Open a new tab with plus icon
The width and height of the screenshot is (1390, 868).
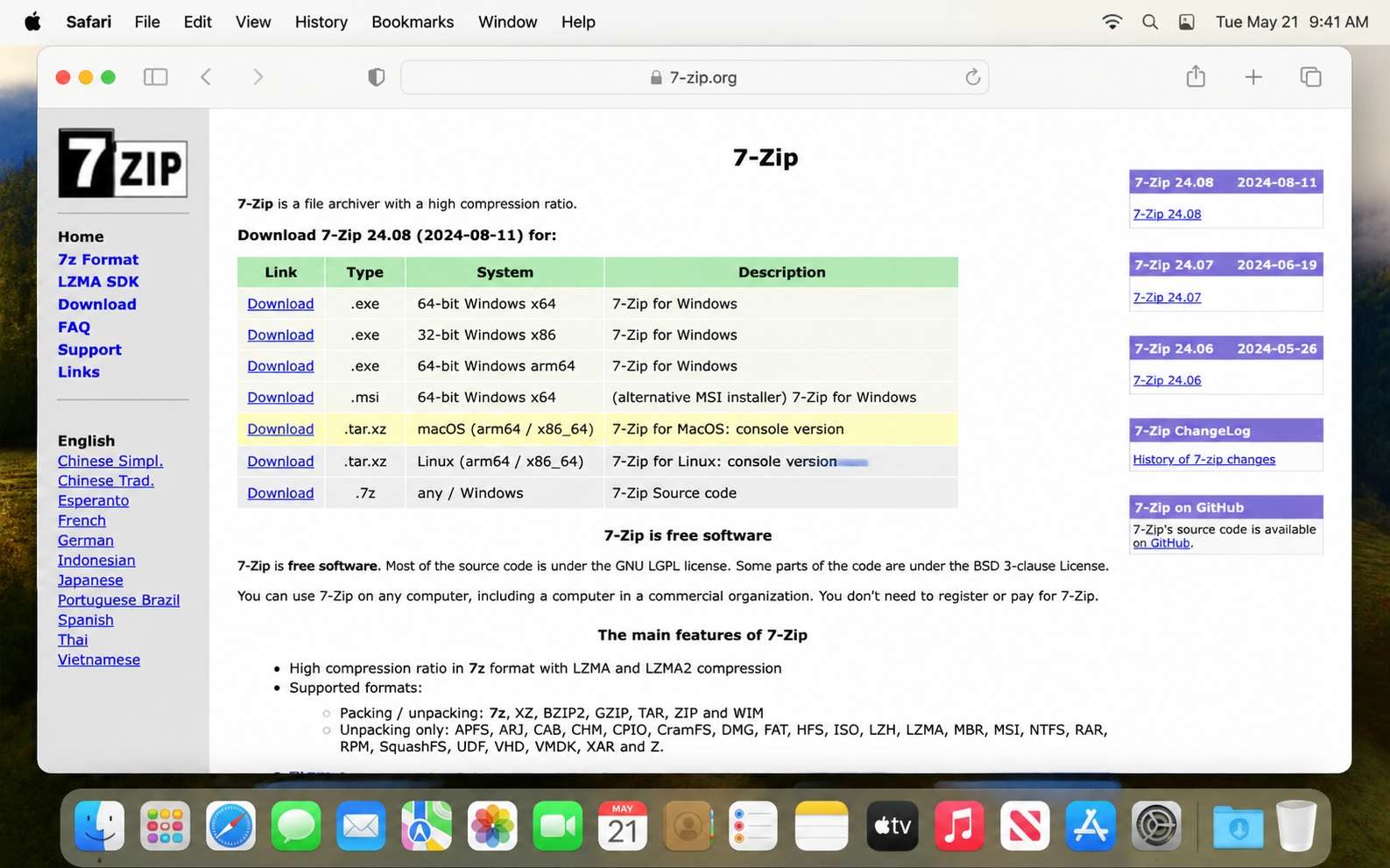[x=1253, y=77]
